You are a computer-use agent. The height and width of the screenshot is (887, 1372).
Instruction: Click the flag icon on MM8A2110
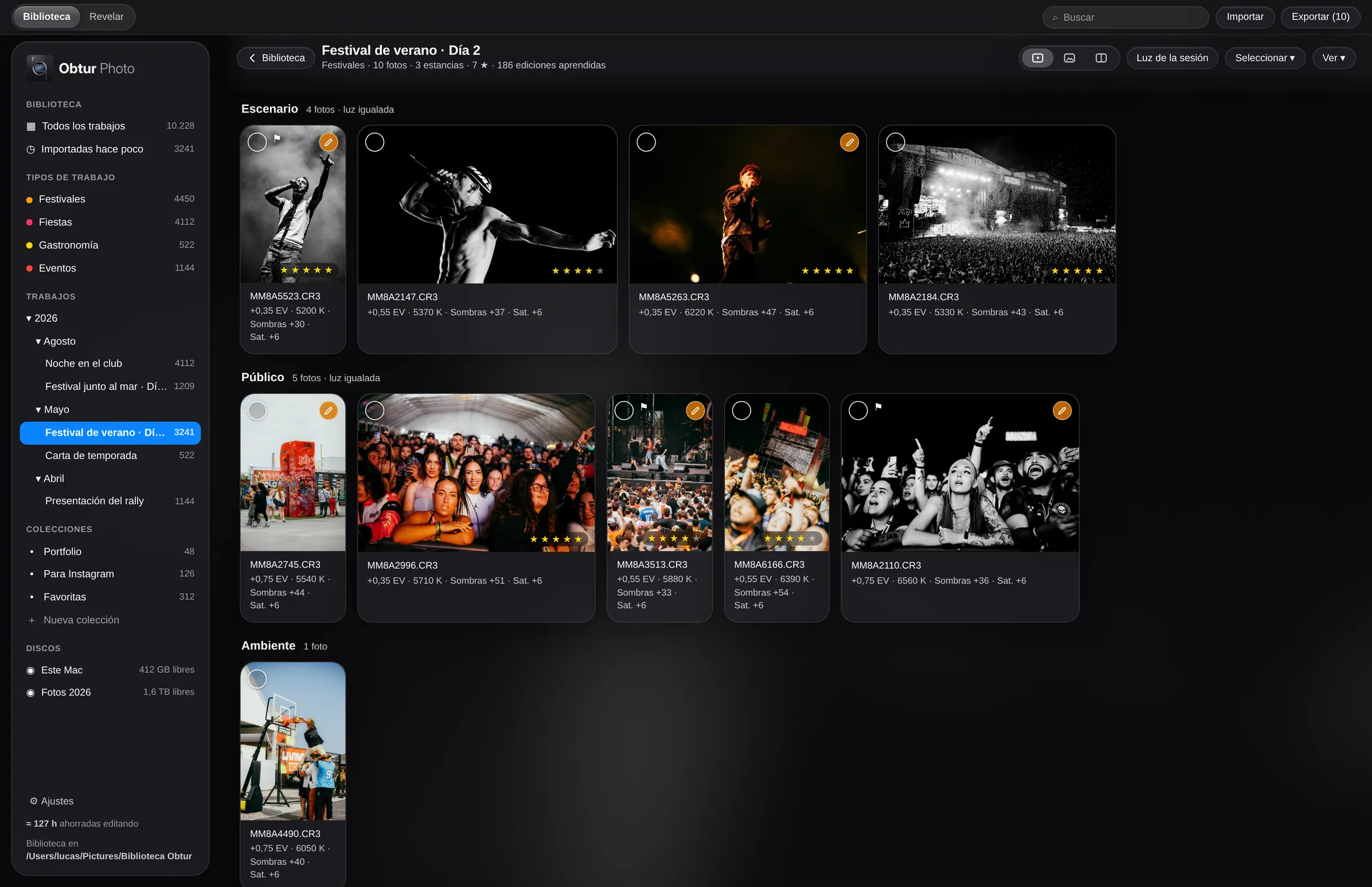pyautogui.click(x=879, y=407)
